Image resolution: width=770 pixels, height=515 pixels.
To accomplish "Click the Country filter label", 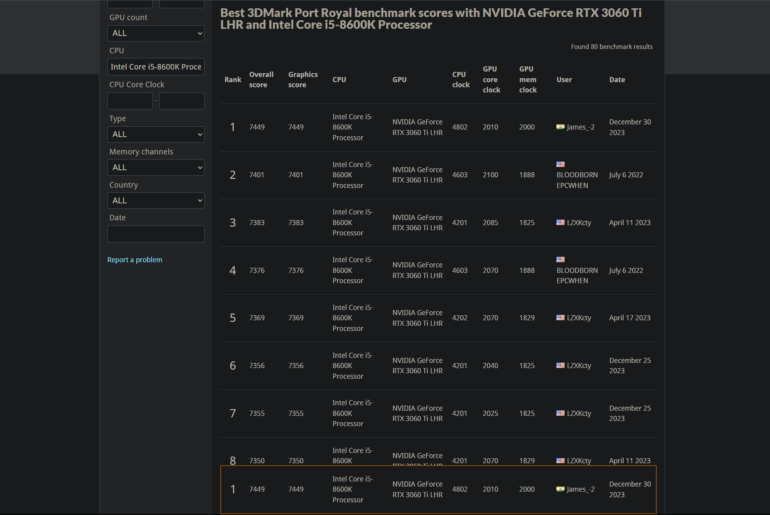I will tap(123, 185).
